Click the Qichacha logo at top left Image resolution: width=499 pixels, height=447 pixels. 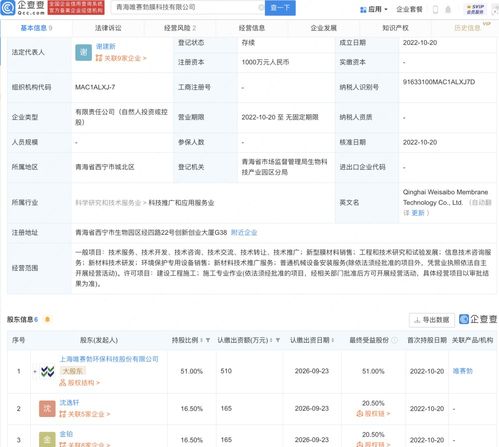[23, 8]
